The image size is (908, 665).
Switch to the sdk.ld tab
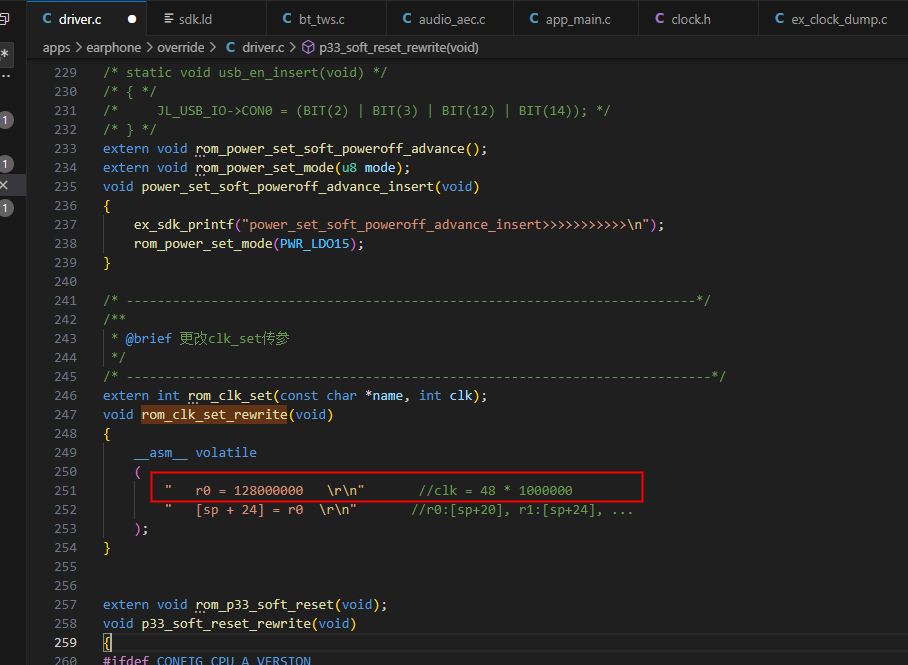tap(206, 19)
